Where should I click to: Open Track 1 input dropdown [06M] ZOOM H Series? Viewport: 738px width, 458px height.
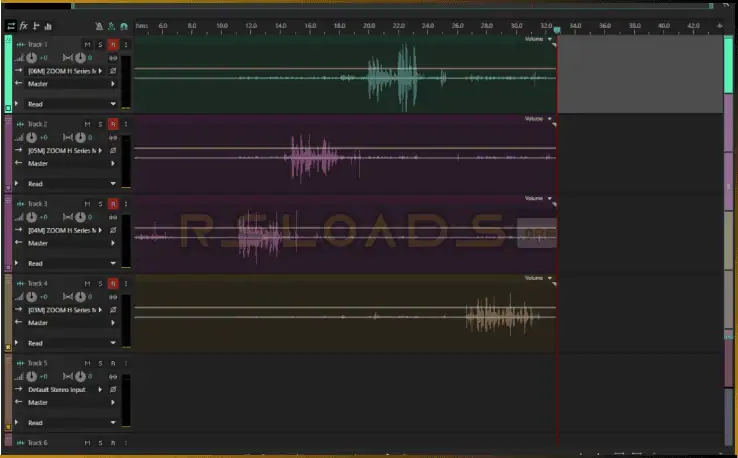click(x=65, y=71)
